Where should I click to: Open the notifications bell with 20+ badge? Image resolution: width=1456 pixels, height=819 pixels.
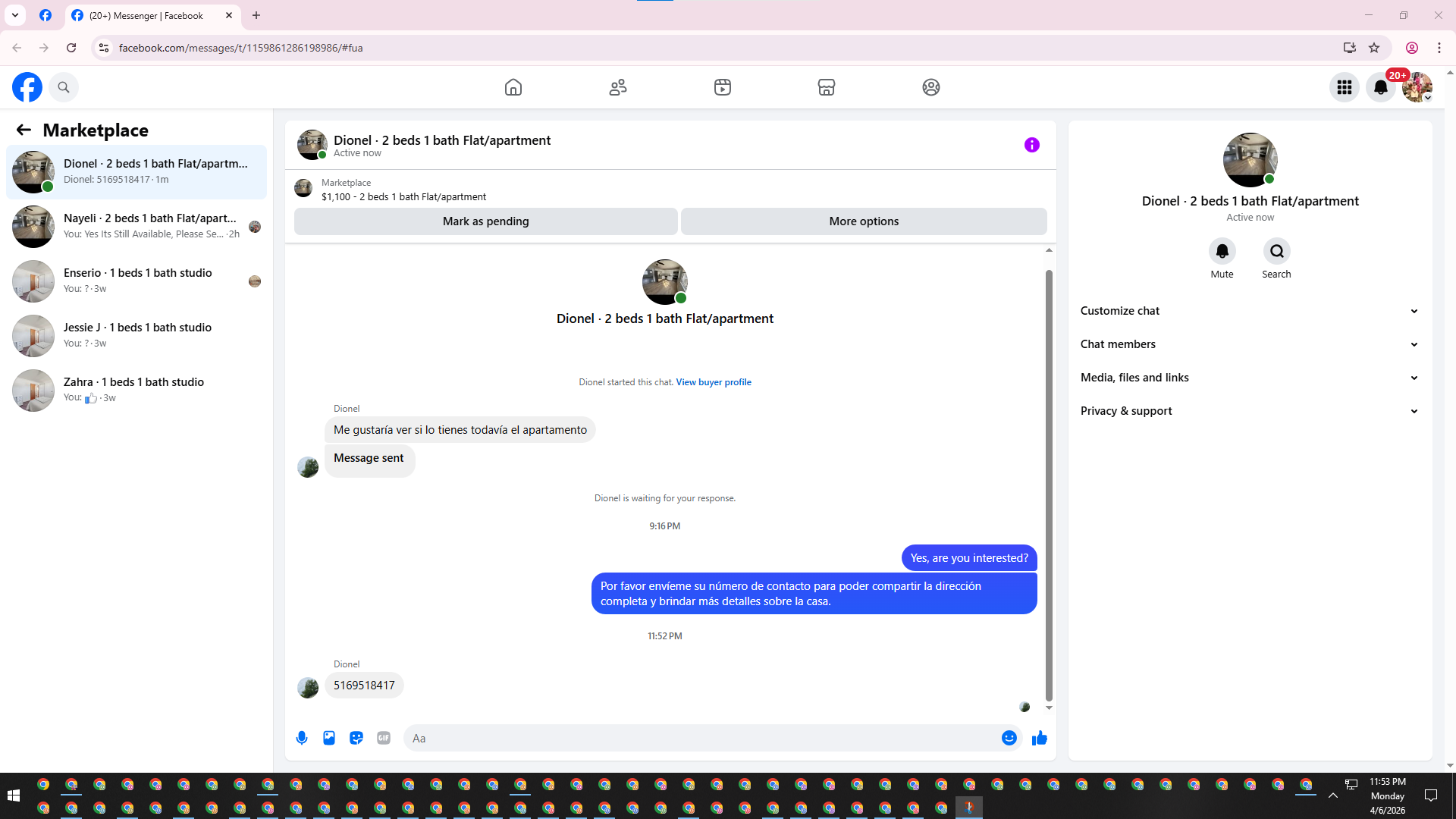click(1381, 87)
